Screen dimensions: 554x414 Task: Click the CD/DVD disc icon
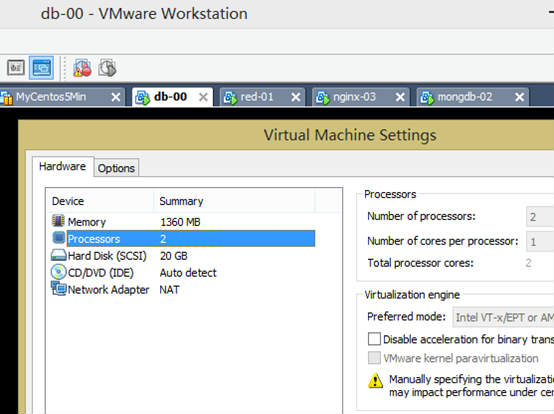click(x=58, y=272)
